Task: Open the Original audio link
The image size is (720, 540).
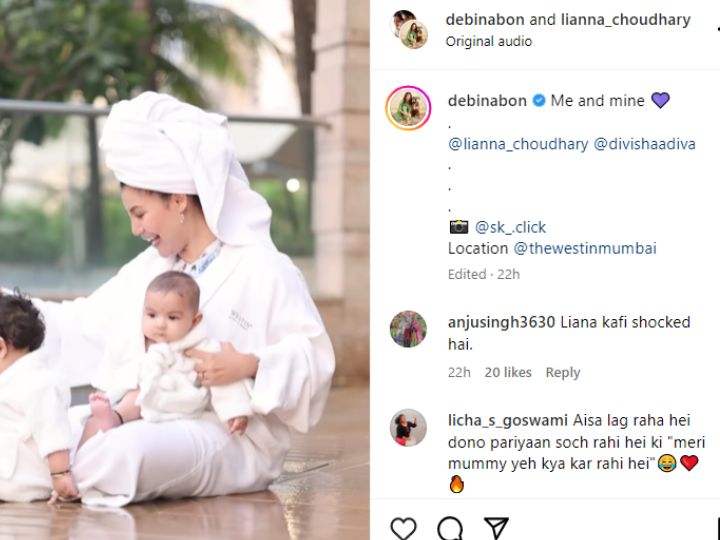Action: click(x=489, y=41)
